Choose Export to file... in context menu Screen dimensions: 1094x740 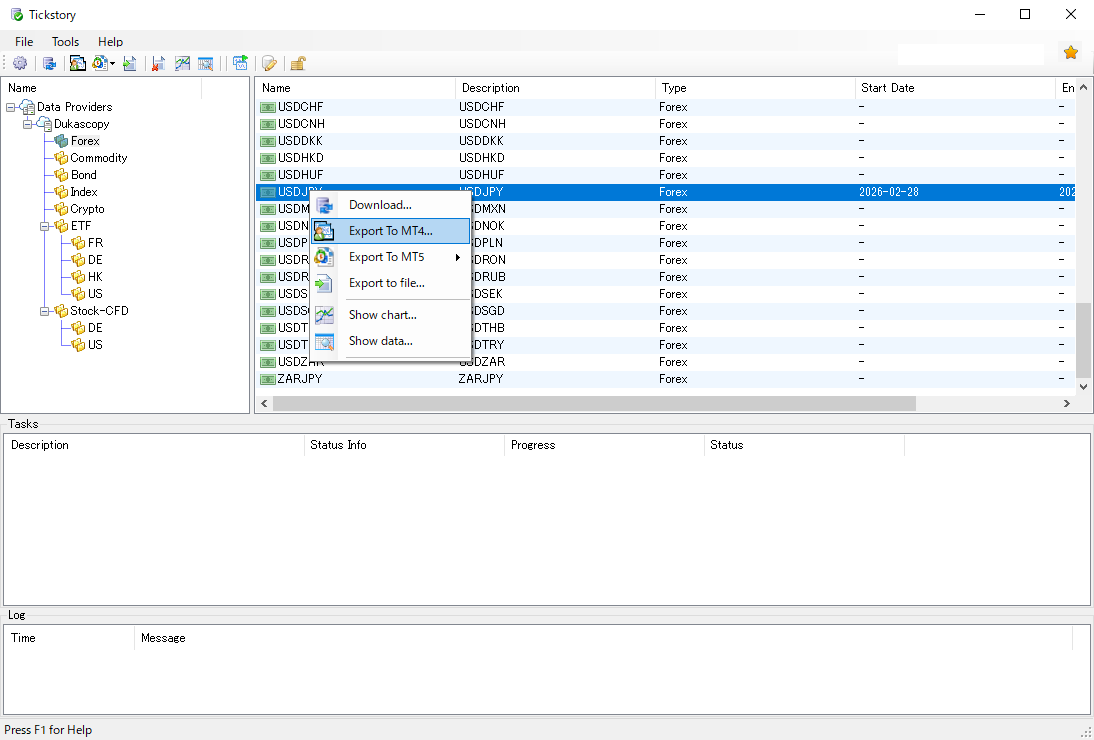pyautogui.click(x=391, y=282)
